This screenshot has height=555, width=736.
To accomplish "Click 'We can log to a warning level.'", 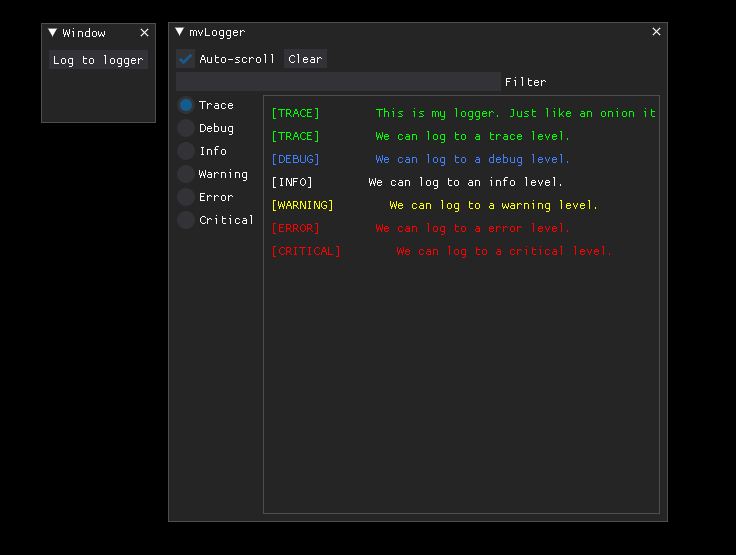I will coord(493,206).
